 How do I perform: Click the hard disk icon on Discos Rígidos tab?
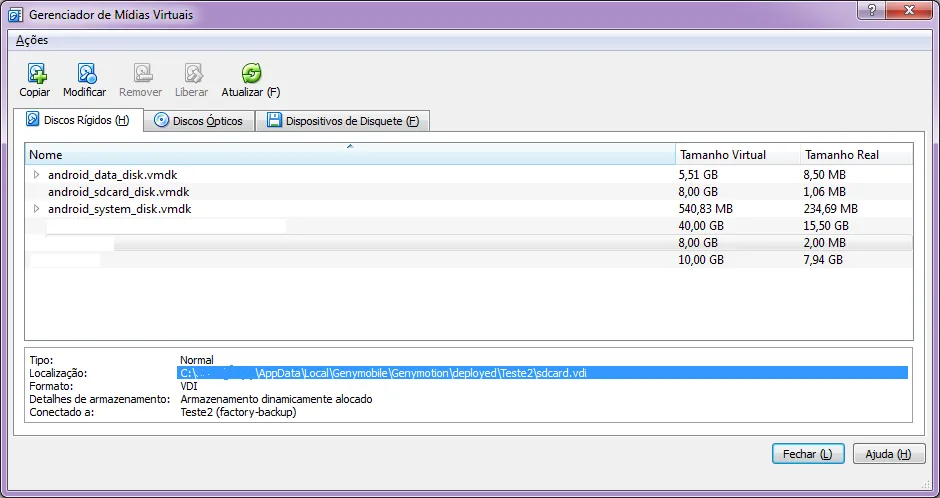pyautogui.click(x=33, y=120)
